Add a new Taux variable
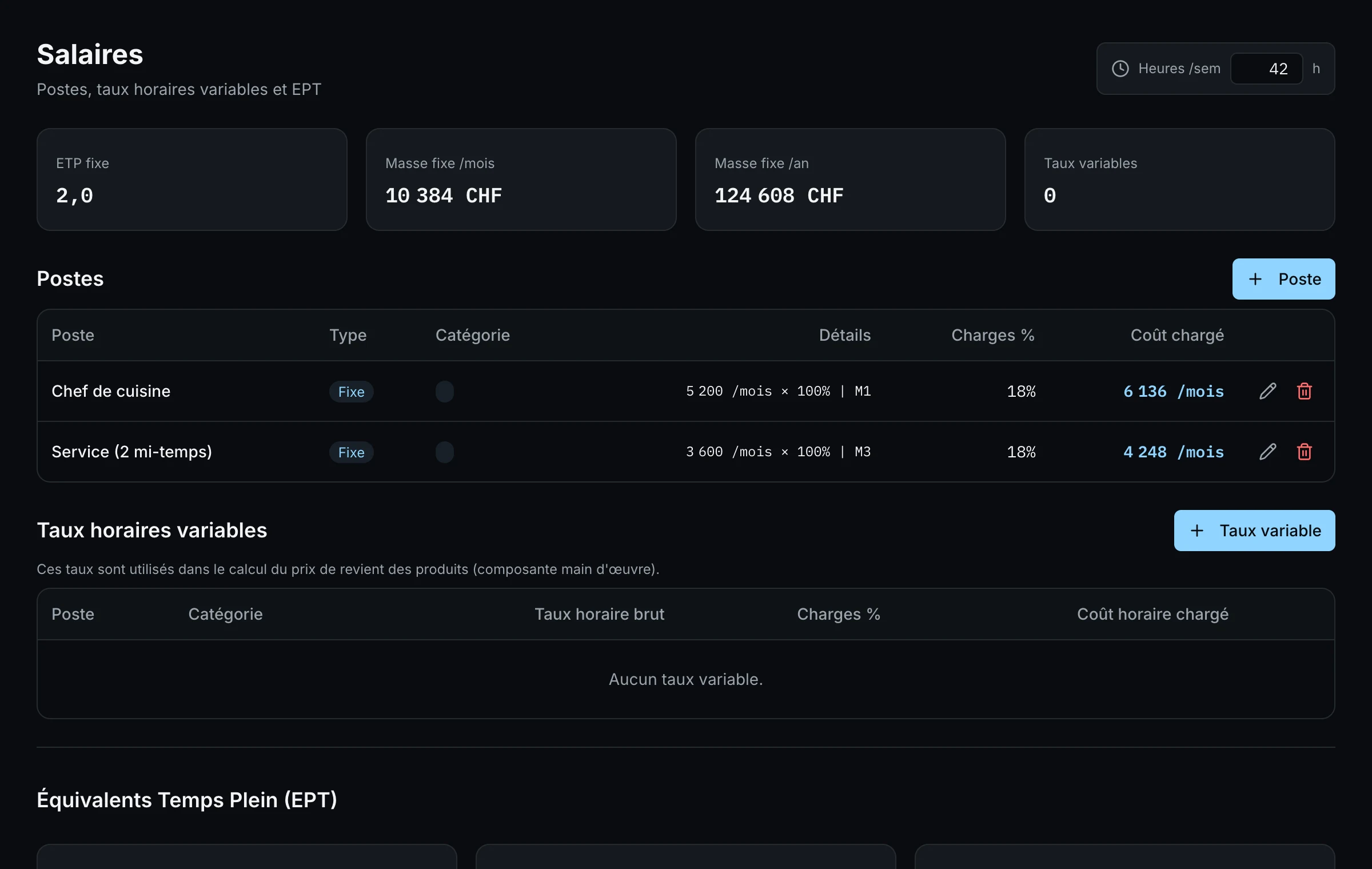Image resolution: width=1372 pixels, height=869 pixels. pos(1254,531)
